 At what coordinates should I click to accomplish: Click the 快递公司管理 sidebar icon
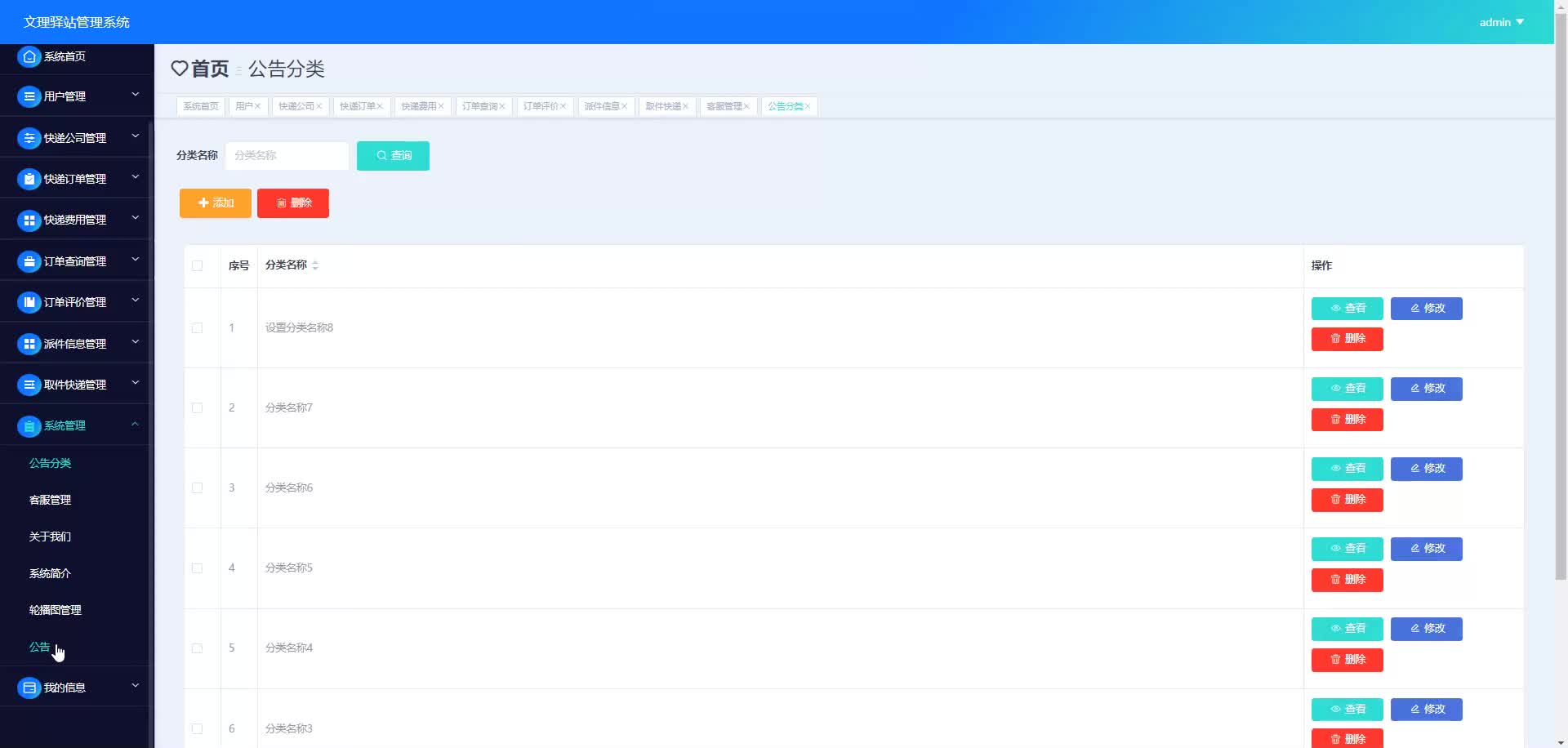[x=29, y=138]
